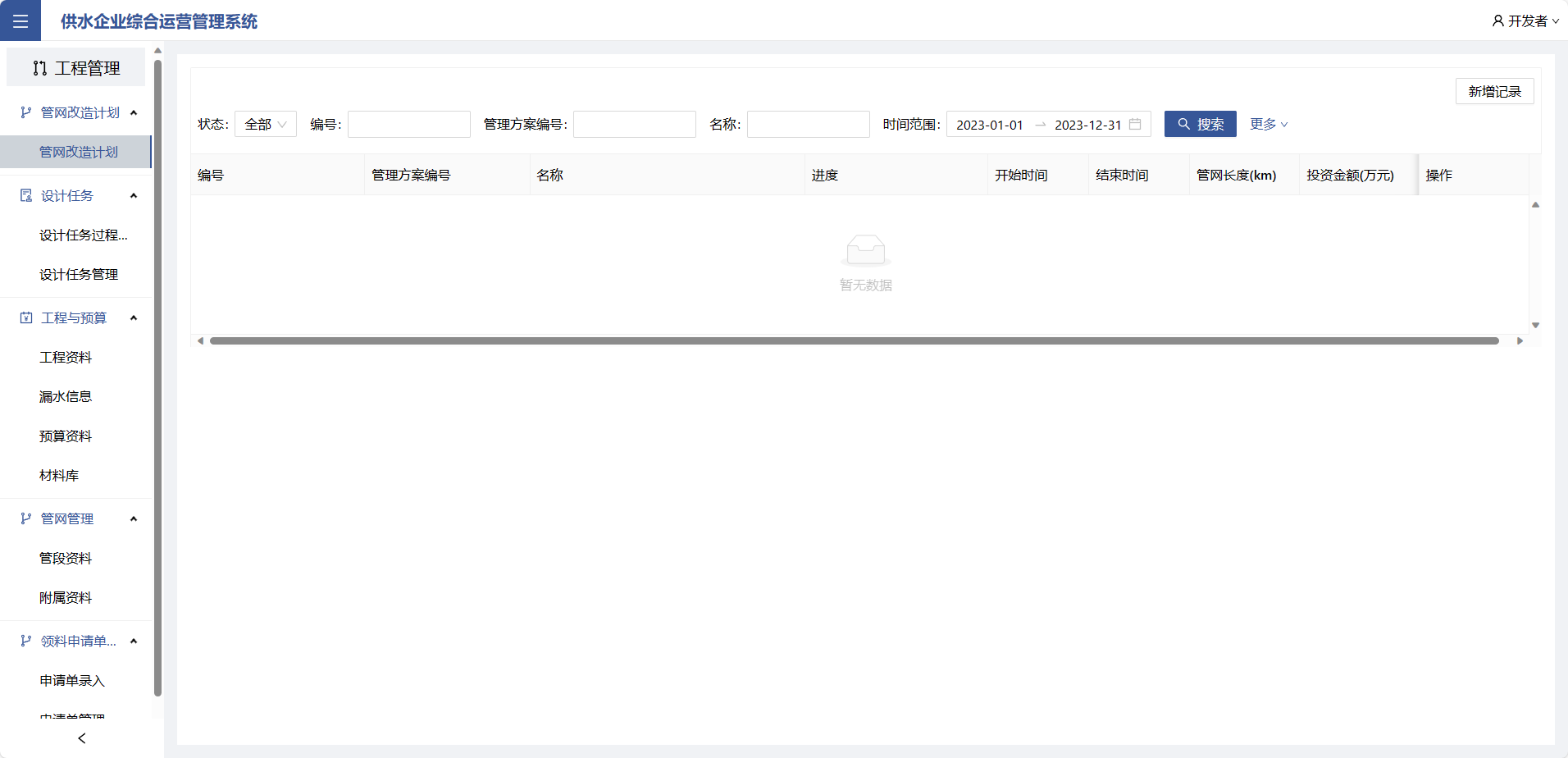Click the 工程管理 module icon
The width and height of the screenshot is (1568, 758).
click(x=39, y=68)
